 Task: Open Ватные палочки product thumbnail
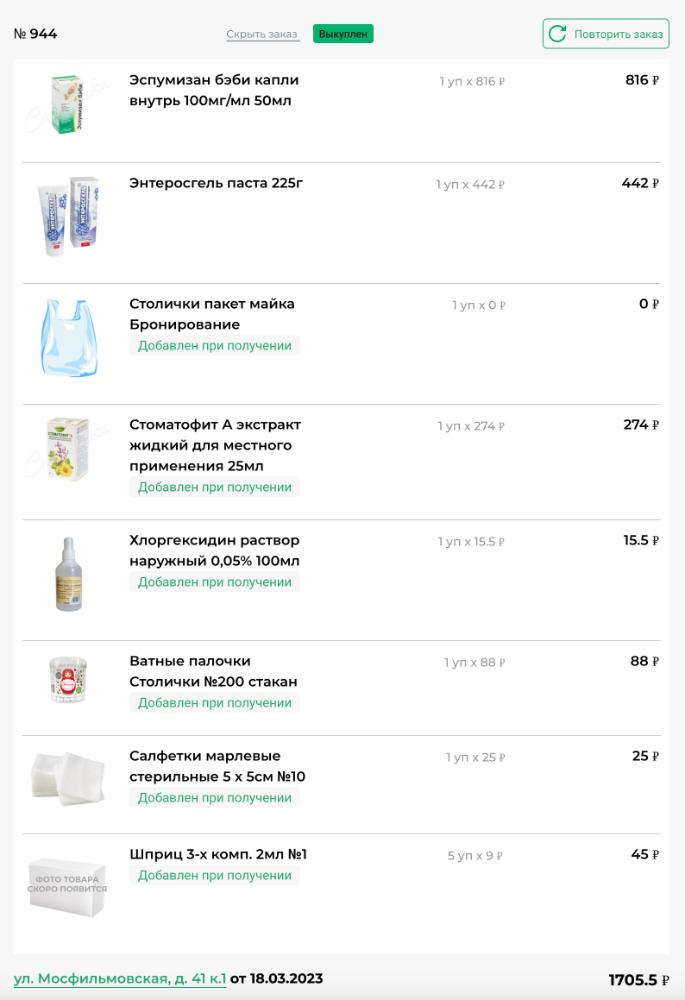pos(68,682)
